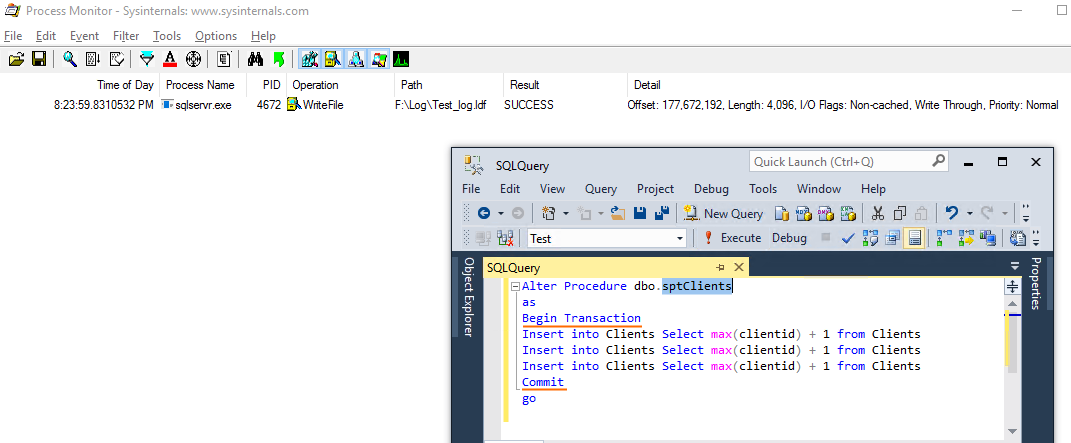Focus the Quick Launch search box
The height and width of the screenshot is (443, 1071).
tap(849, 162)
